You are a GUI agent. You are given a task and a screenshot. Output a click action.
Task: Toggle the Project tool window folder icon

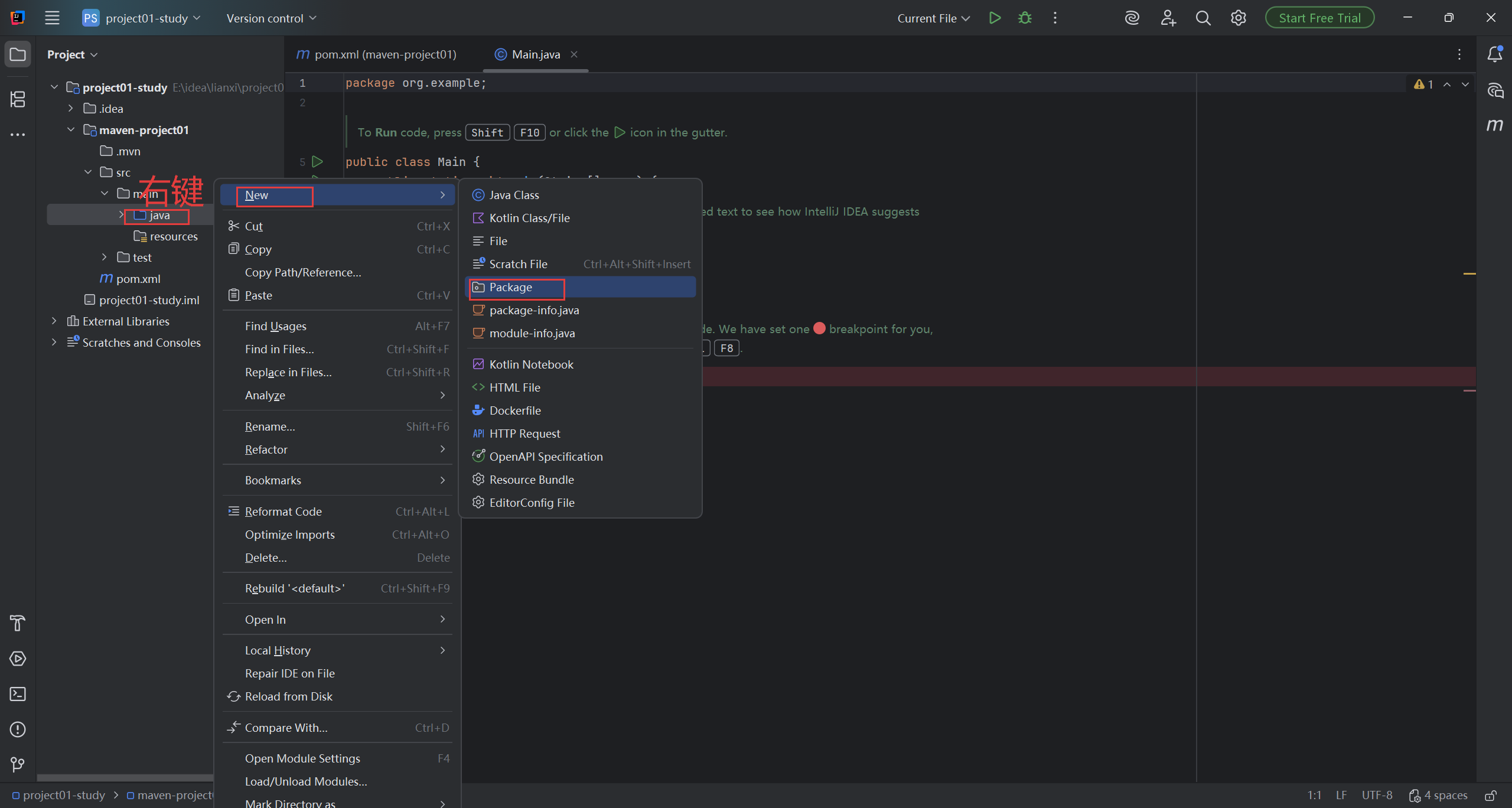(18, 54)
